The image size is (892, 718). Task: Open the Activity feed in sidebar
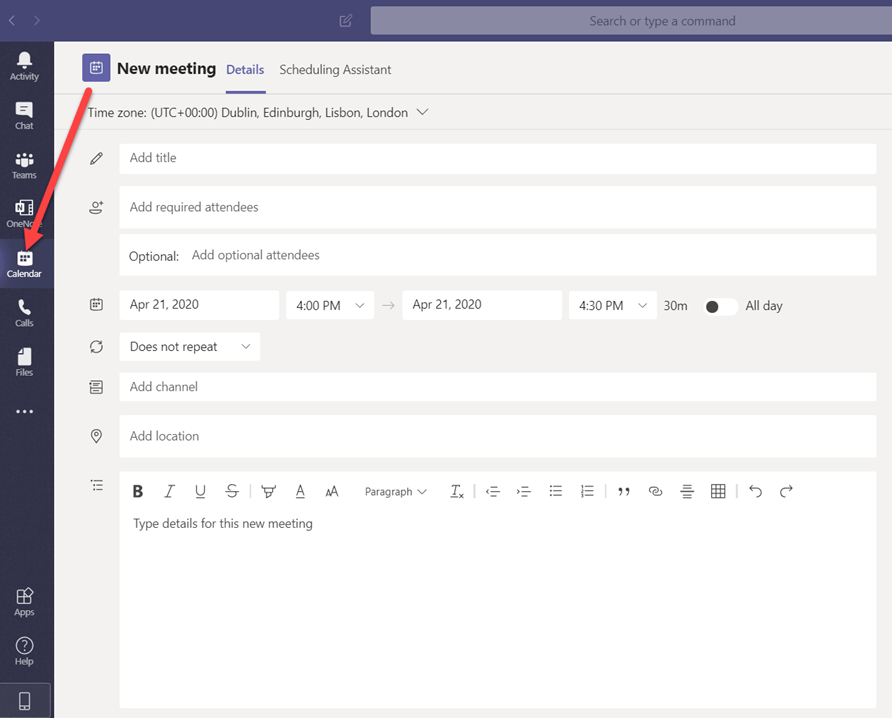point(24,66)
